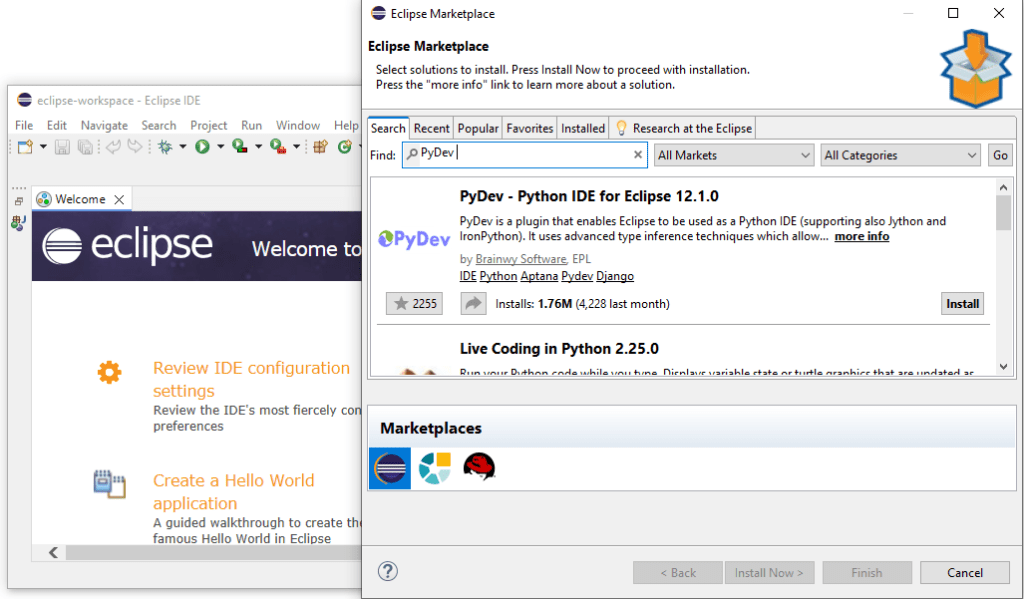Viewport: 1024px width, 599px height.
Task: Select the Welcome tab in Eclipse IDE
Action: [80, 199]
